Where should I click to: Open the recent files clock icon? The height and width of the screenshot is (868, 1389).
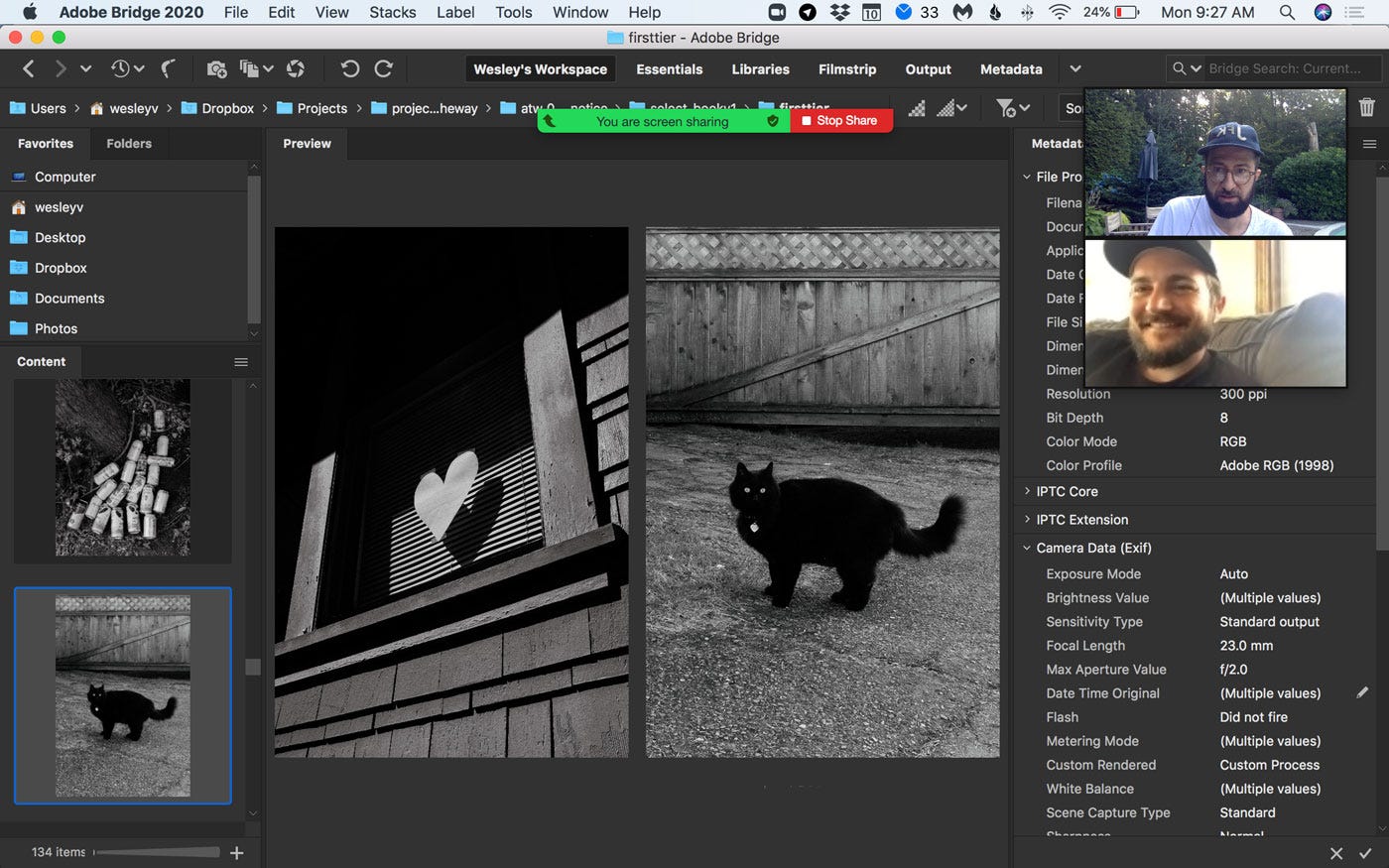point(121,68)
